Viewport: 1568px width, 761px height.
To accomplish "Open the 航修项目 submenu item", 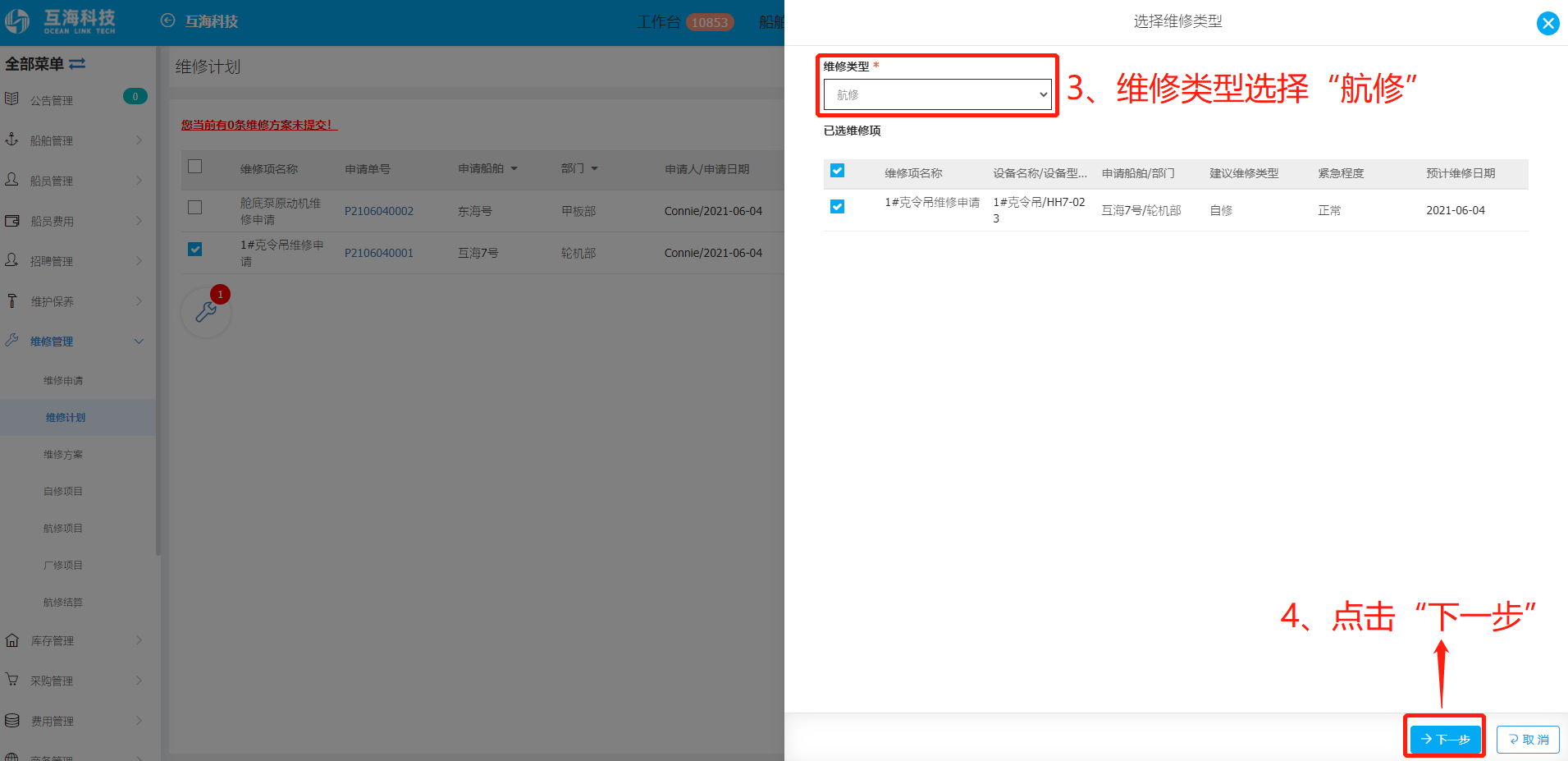I will click(x=63, y=529).
